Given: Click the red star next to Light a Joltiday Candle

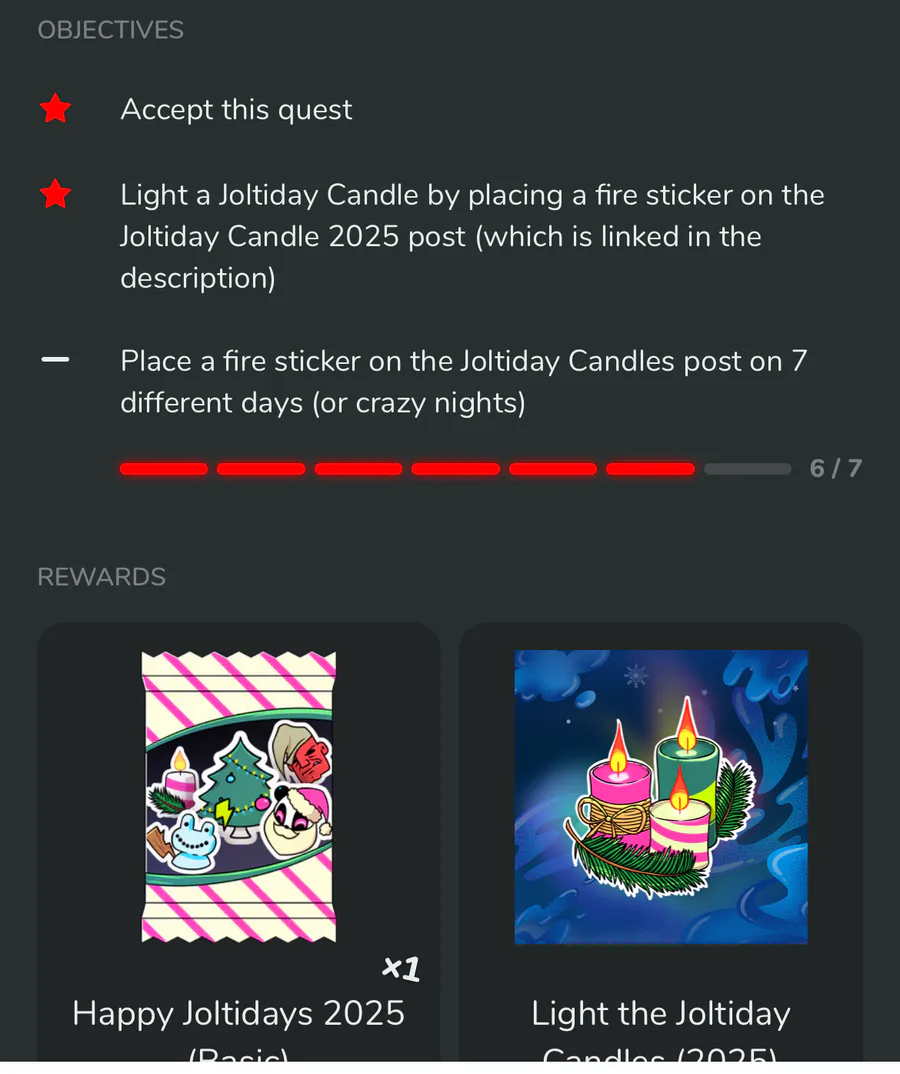Looking at the screenshot, I should pos(55,194).
